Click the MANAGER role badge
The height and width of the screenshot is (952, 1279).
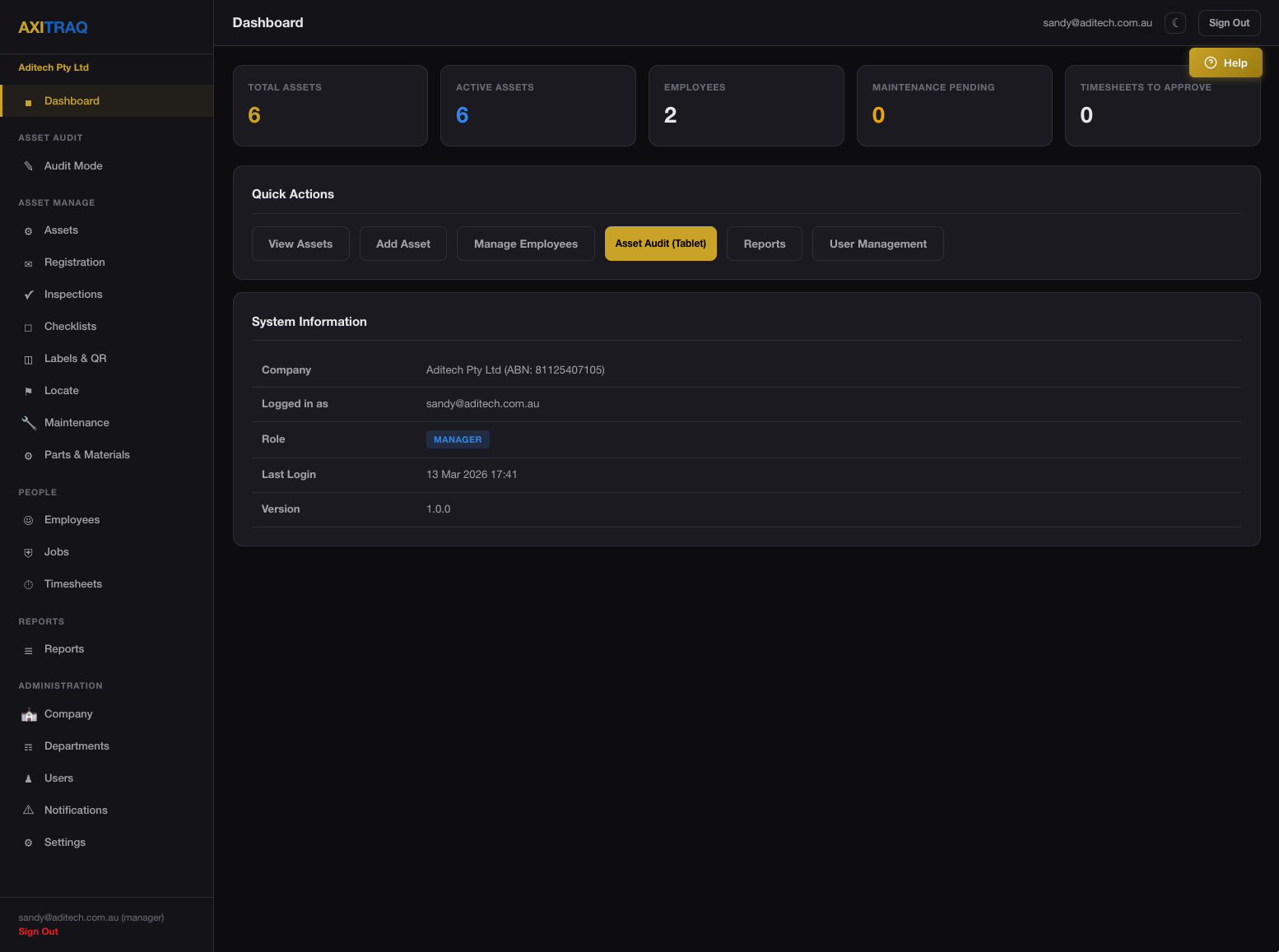click(458, 439)
